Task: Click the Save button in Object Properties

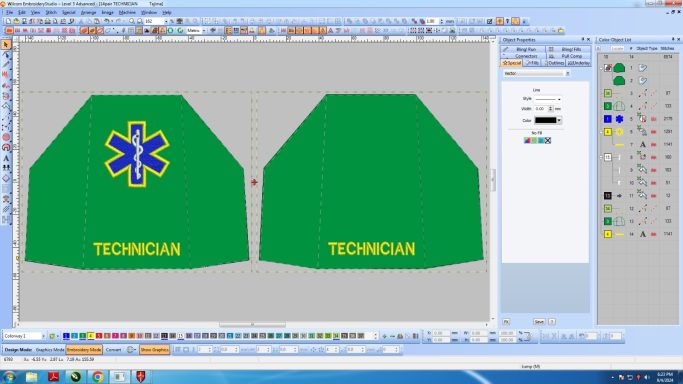Action: pyautogui.click(x=539, y=322)
